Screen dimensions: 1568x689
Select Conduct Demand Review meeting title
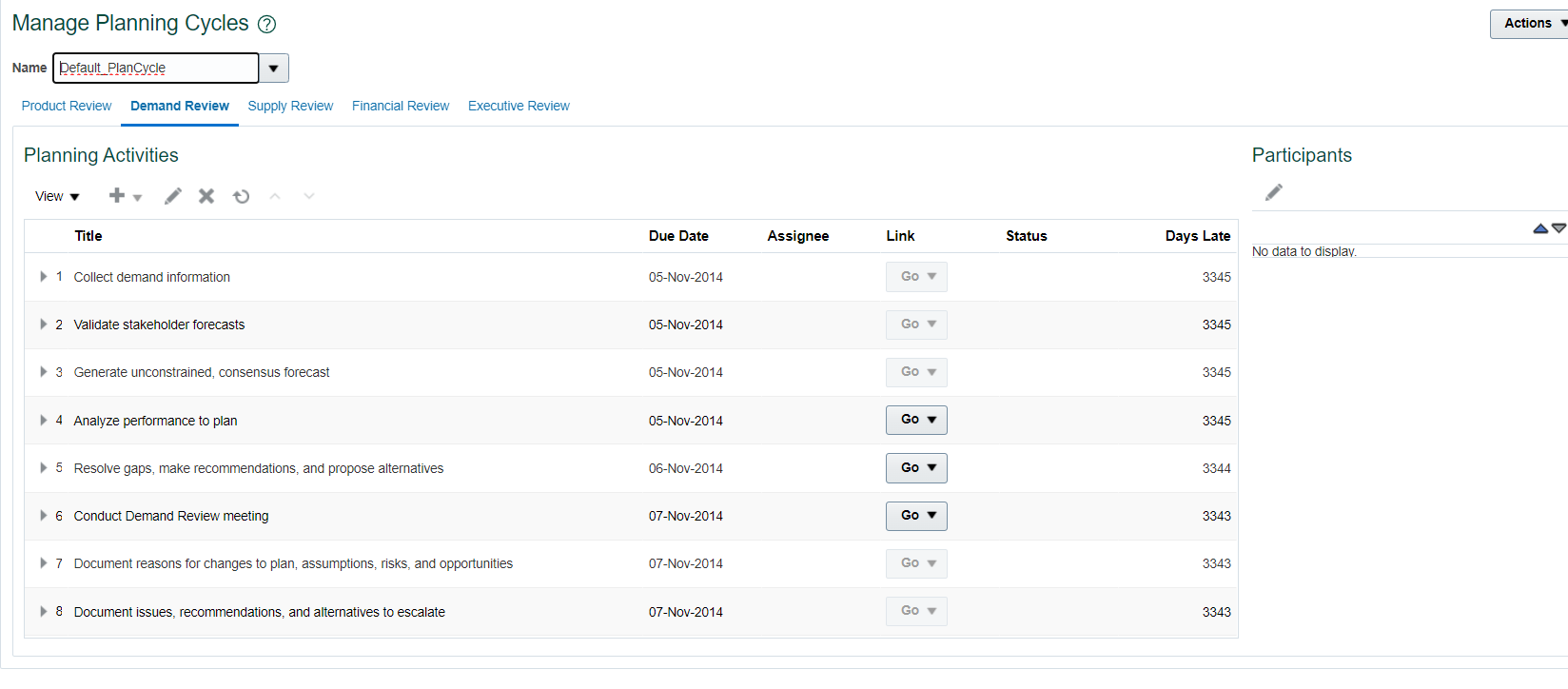(x=171, y=516)
